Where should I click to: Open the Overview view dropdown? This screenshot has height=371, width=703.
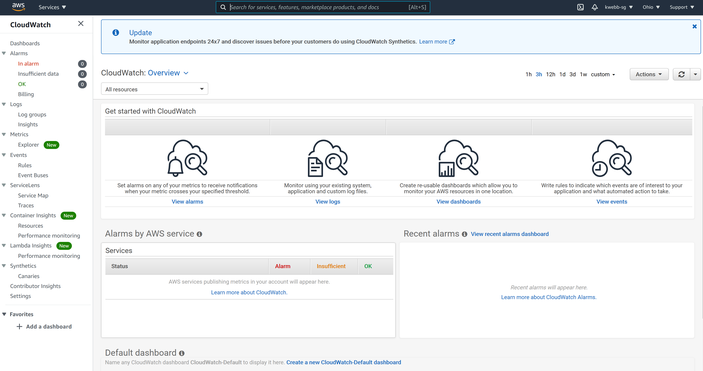click(168, 73)
